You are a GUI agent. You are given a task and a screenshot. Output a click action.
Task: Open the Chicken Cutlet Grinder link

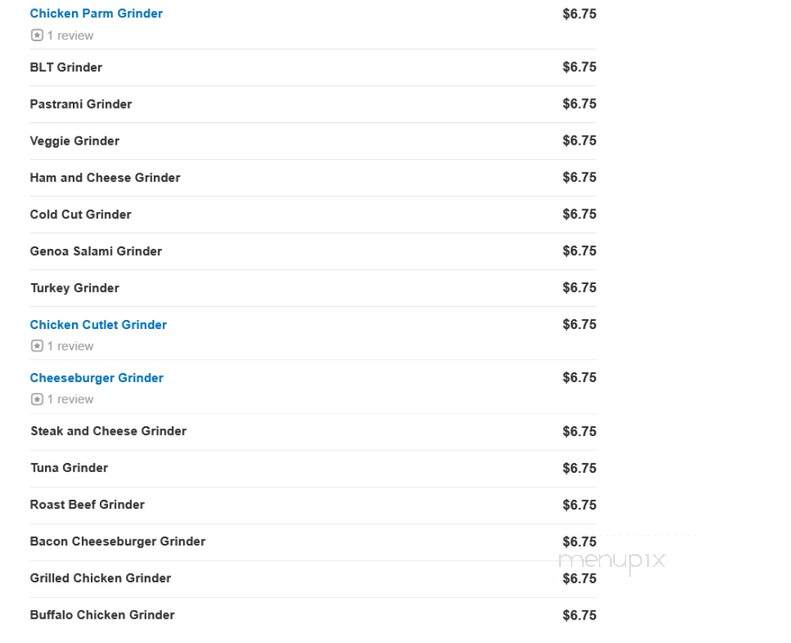[98, 325]
